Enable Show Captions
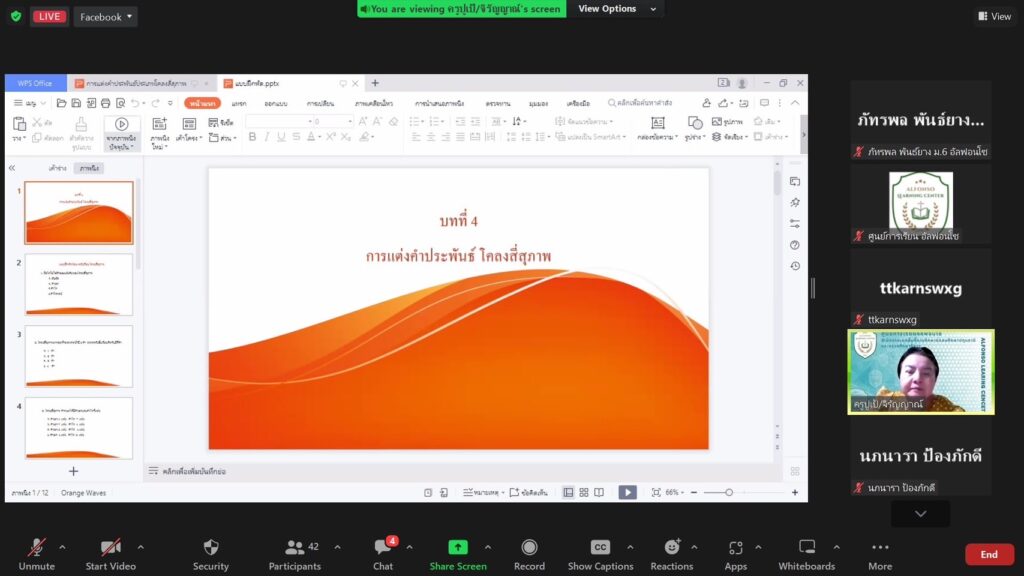The height and width of the screenshot is (576, 1024). (x=600, y=548)
